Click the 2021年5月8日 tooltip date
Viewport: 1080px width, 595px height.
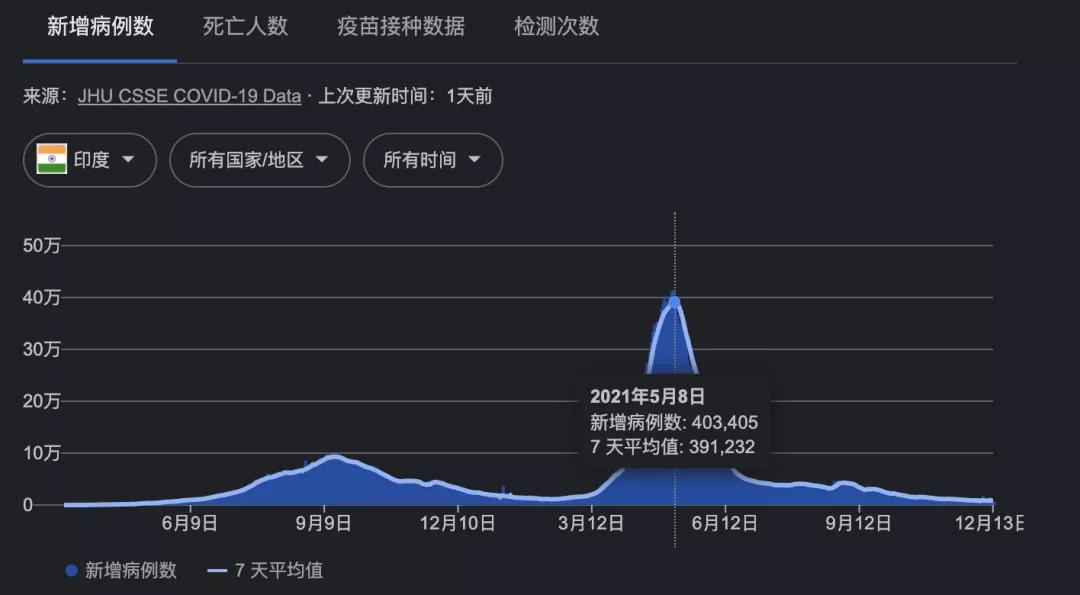(x=647, y=396)
